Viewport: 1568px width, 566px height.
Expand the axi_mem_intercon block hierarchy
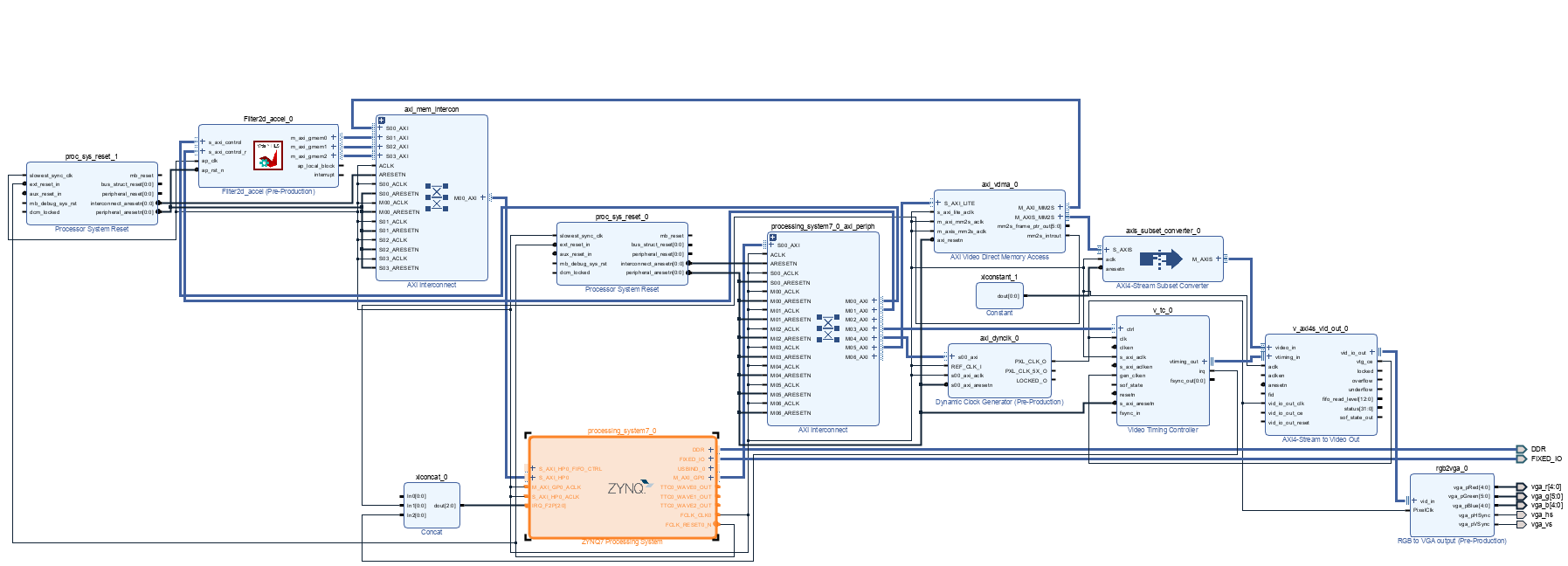[382, 121]
